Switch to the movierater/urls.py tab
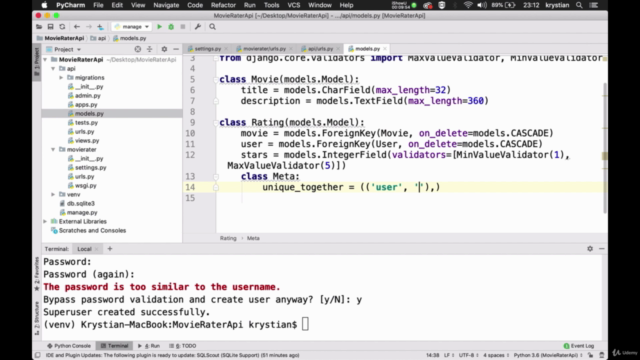The width and height of the screenshot is (640, 360). pos(264,49)
